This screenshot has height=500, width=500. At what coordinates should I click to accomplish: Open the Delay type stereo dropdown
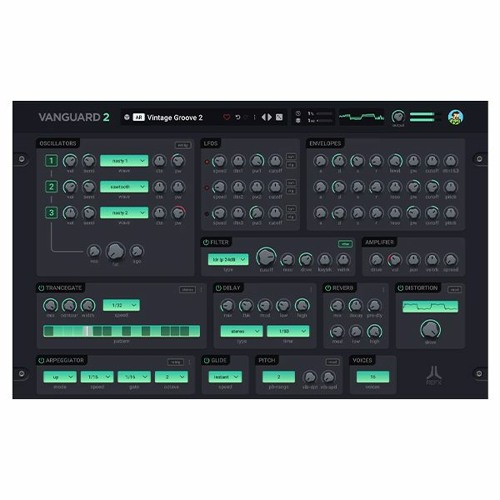pyautogui.click(x=242, y=331)
